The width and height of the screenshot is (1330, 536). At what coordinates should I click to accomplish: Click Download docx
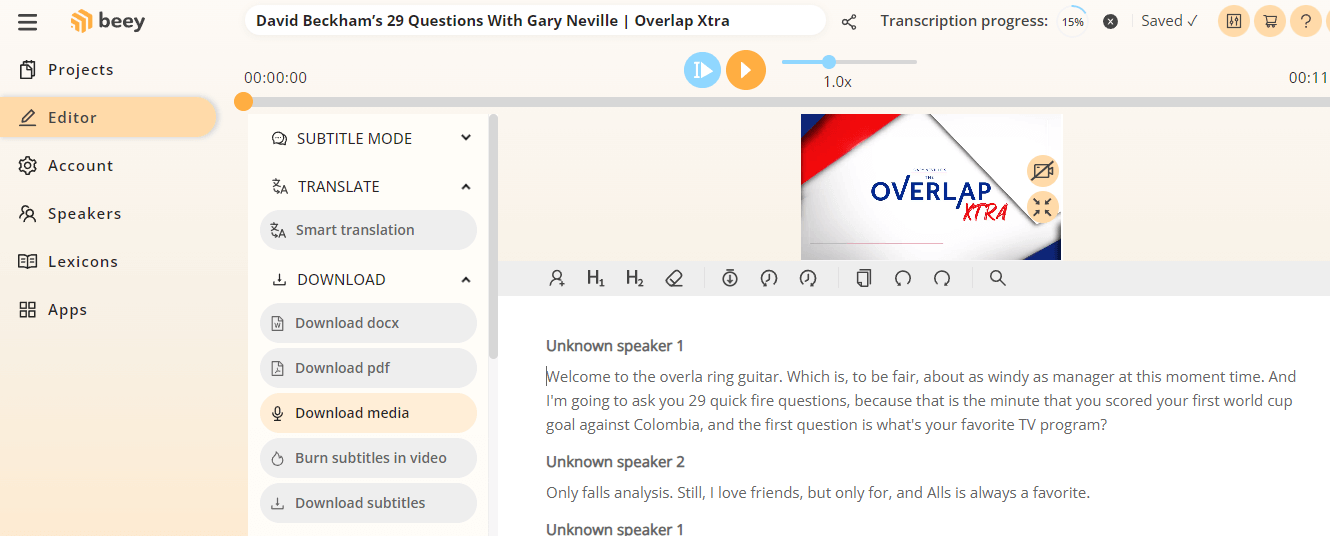368,323
